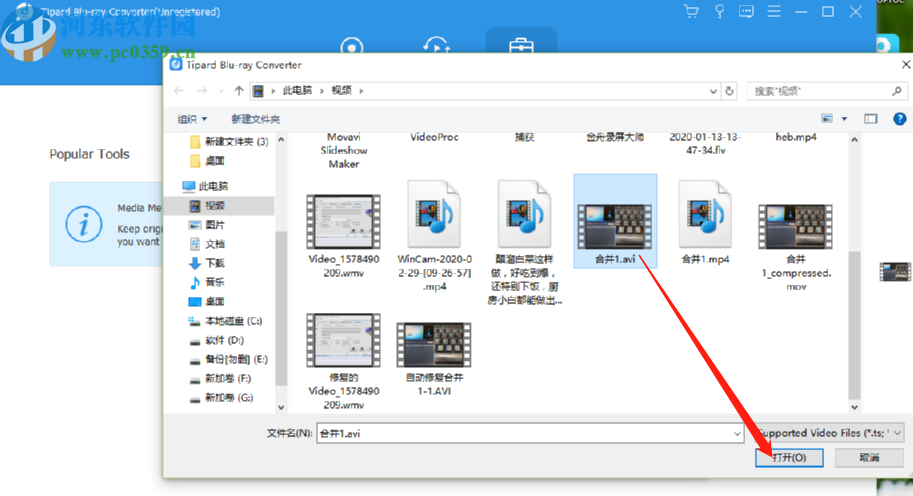
Task: Go back in the file dialog
Action: coord(179,91)
